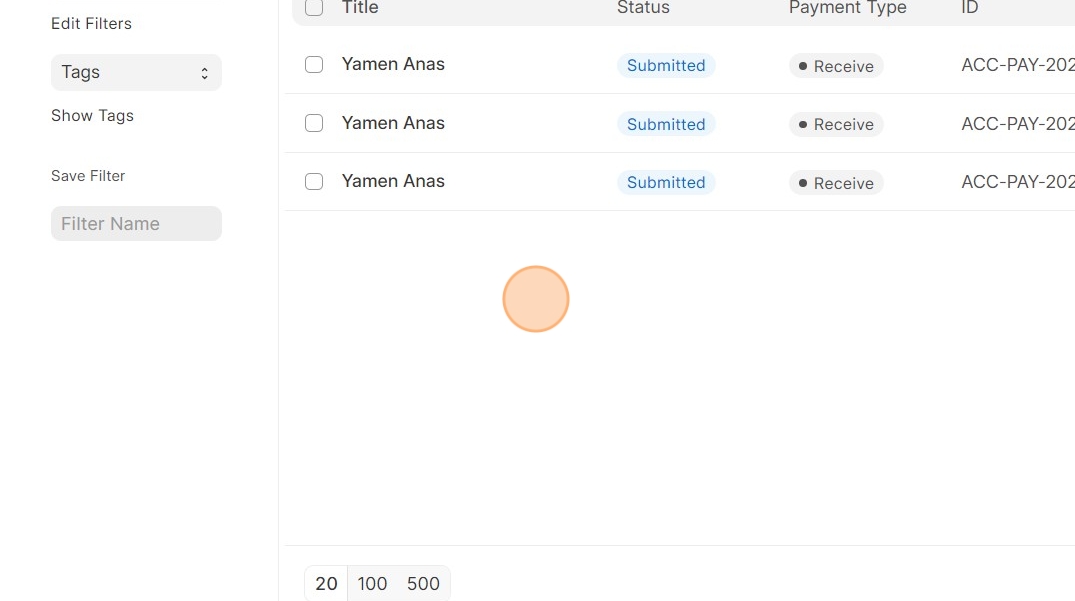Check the third Yamen Anas row checkbox

click(314, 181)
